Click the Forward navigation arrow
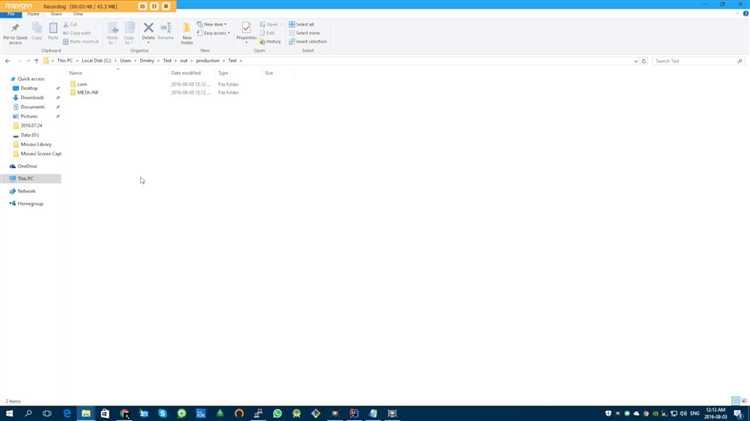Viewport: 750px width, 421px height. pos(19,61)
